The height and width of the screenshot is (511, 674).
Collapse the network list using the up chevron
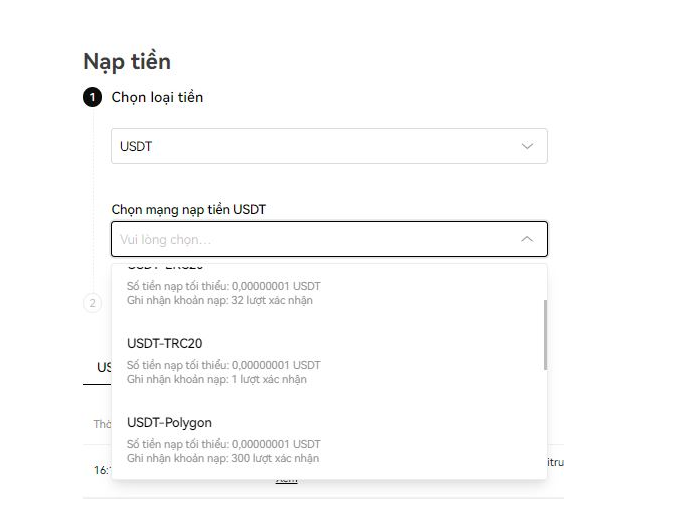[527, 240]
